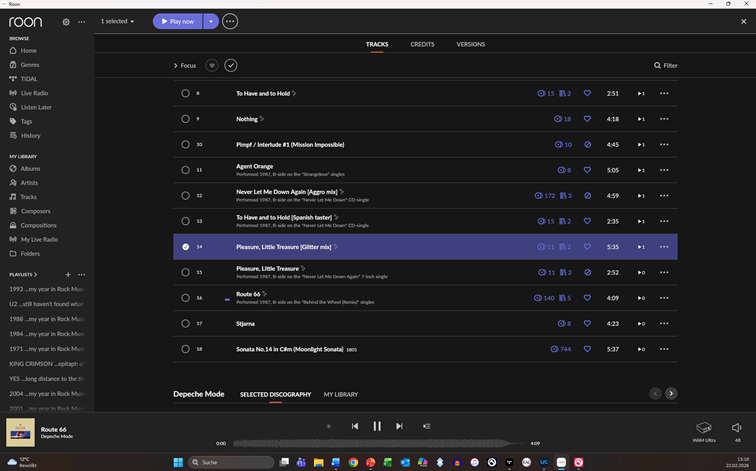Deselect the checked Pleasure, Little Treasure Glitter mix

(185, 246)
